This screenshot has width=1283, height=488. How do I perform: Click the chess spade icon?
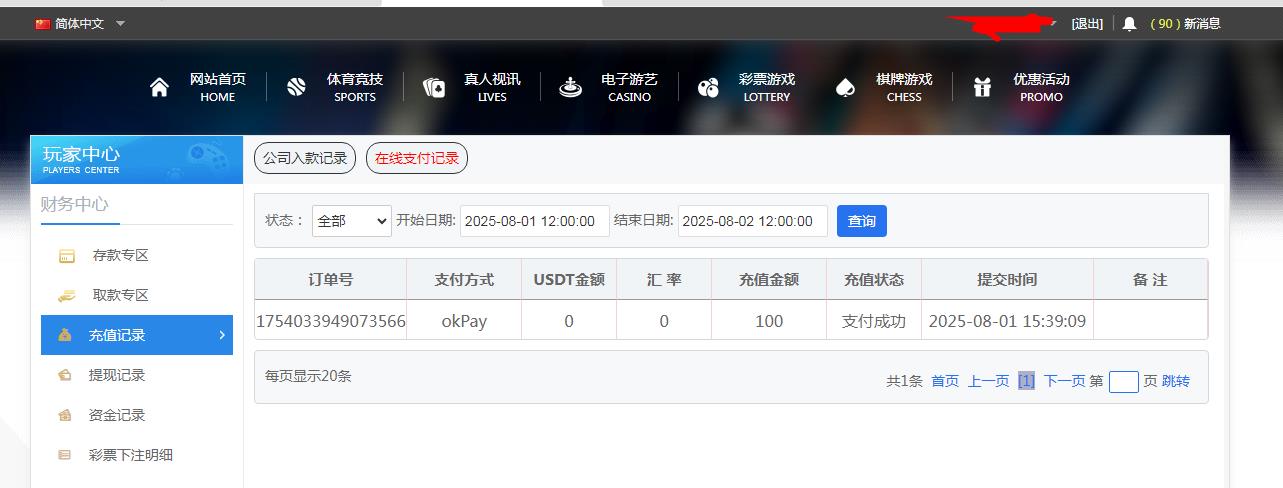point(845,88)
